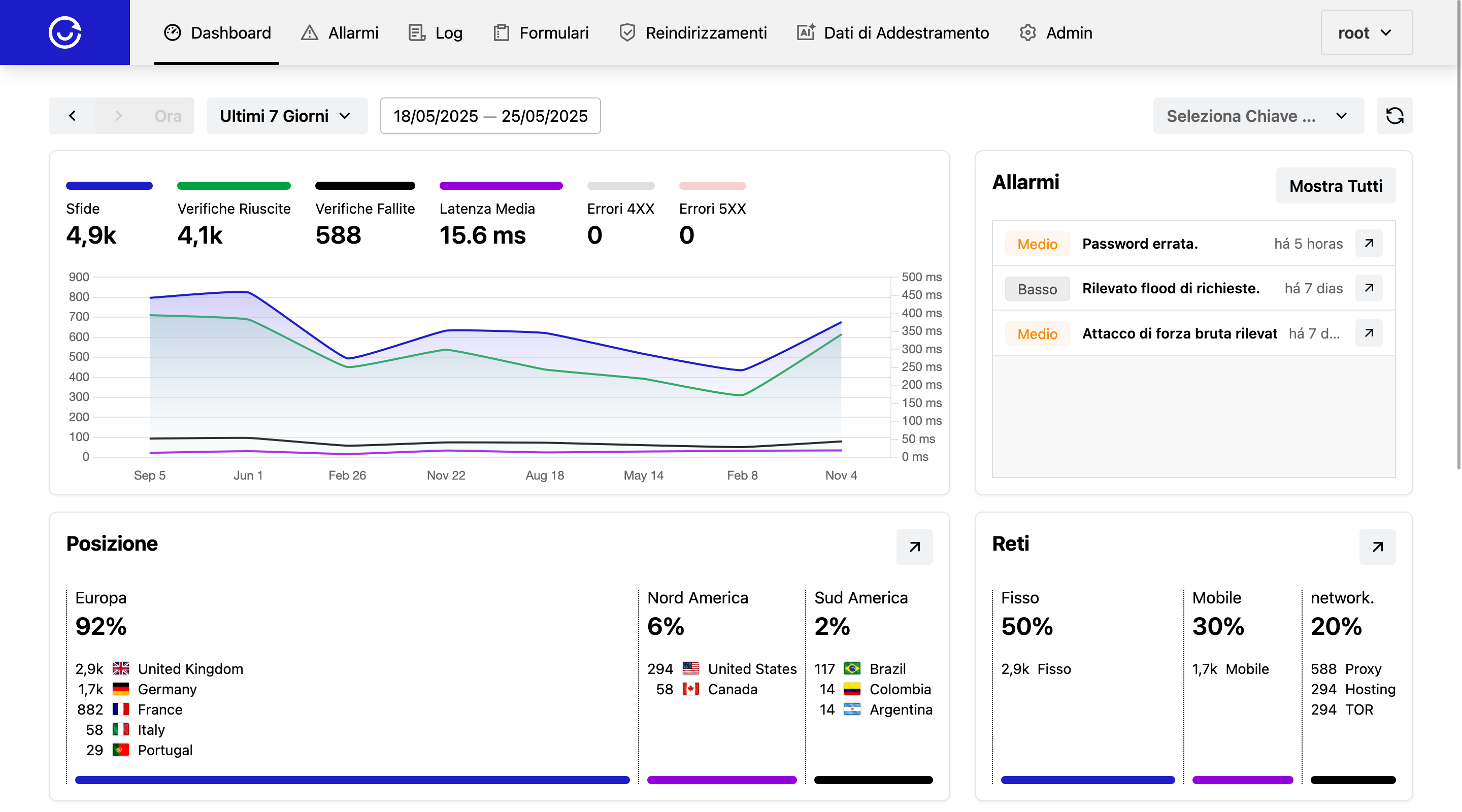This screenshot has height=812, width=1462.
Task: Go to the next time period
Action: click(119, 116)
